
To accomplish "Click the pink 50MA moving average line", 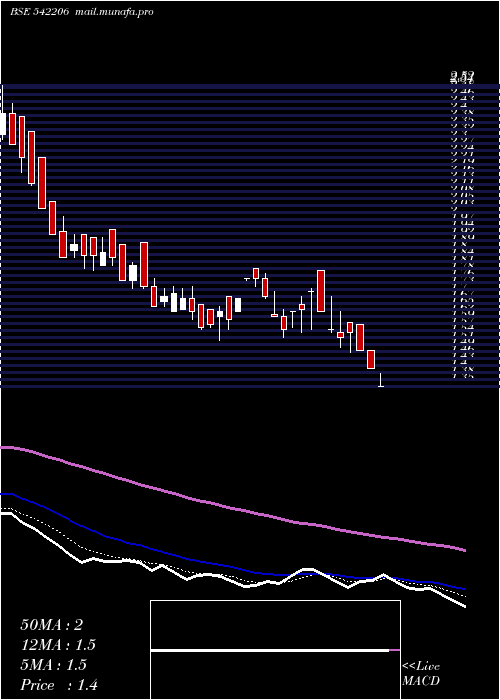I will click(232, 508).
